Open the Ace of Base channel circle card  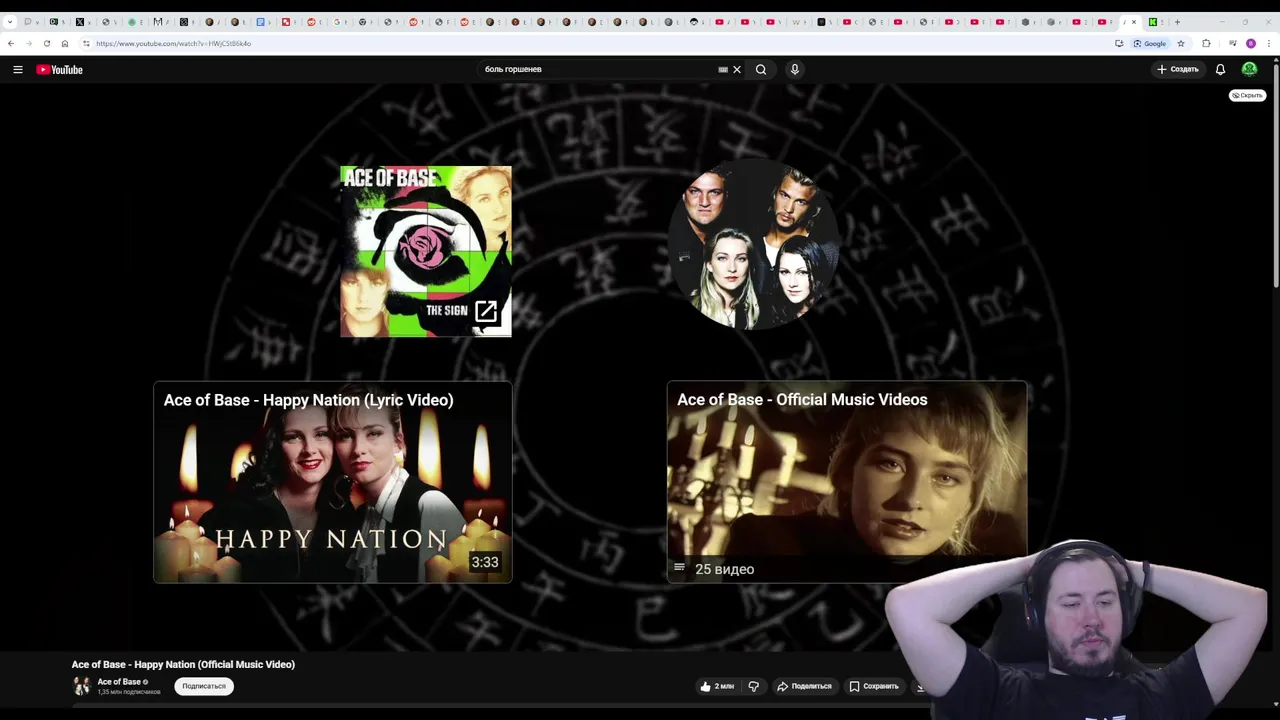753,244
